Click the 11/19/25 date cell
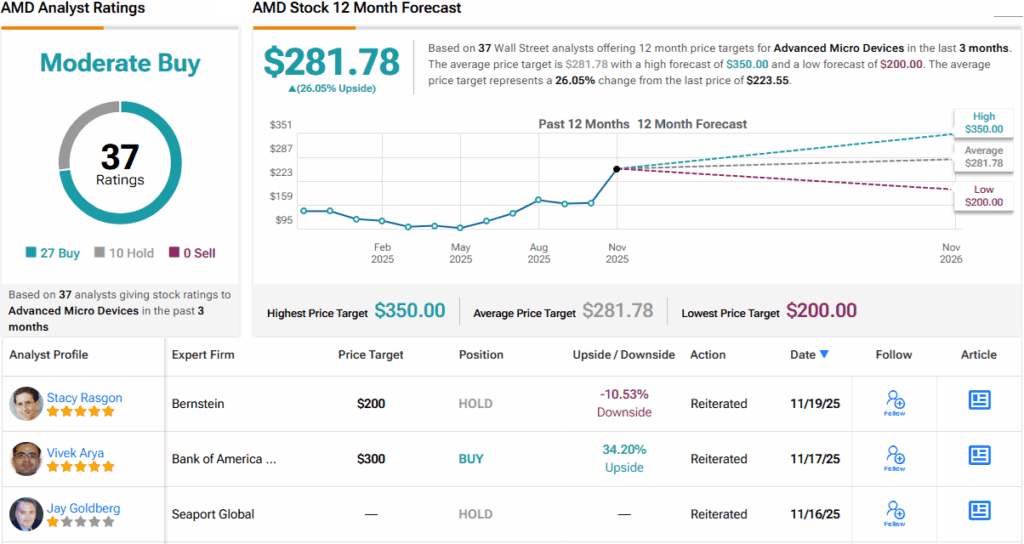This screenshot has height=544, width=1024. coord(815,404)
